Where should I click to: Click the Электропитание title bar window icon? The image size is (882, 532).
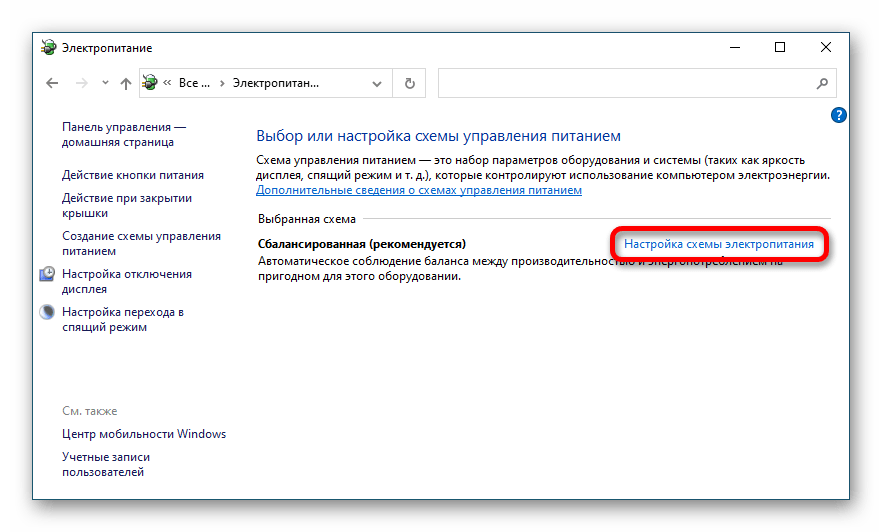48,47
